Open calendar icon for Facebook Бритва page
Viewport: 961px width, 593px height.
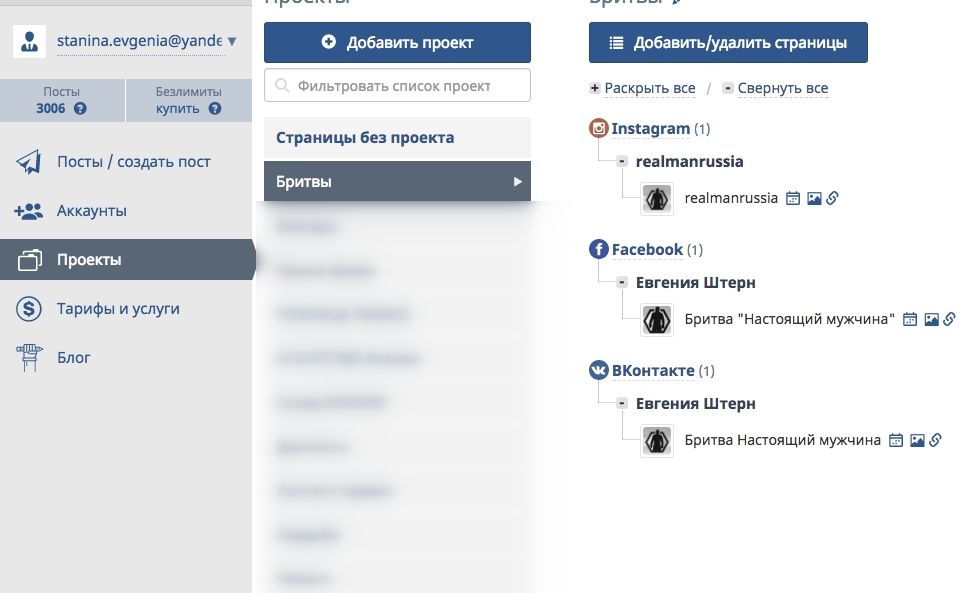(x=910, y=319)
